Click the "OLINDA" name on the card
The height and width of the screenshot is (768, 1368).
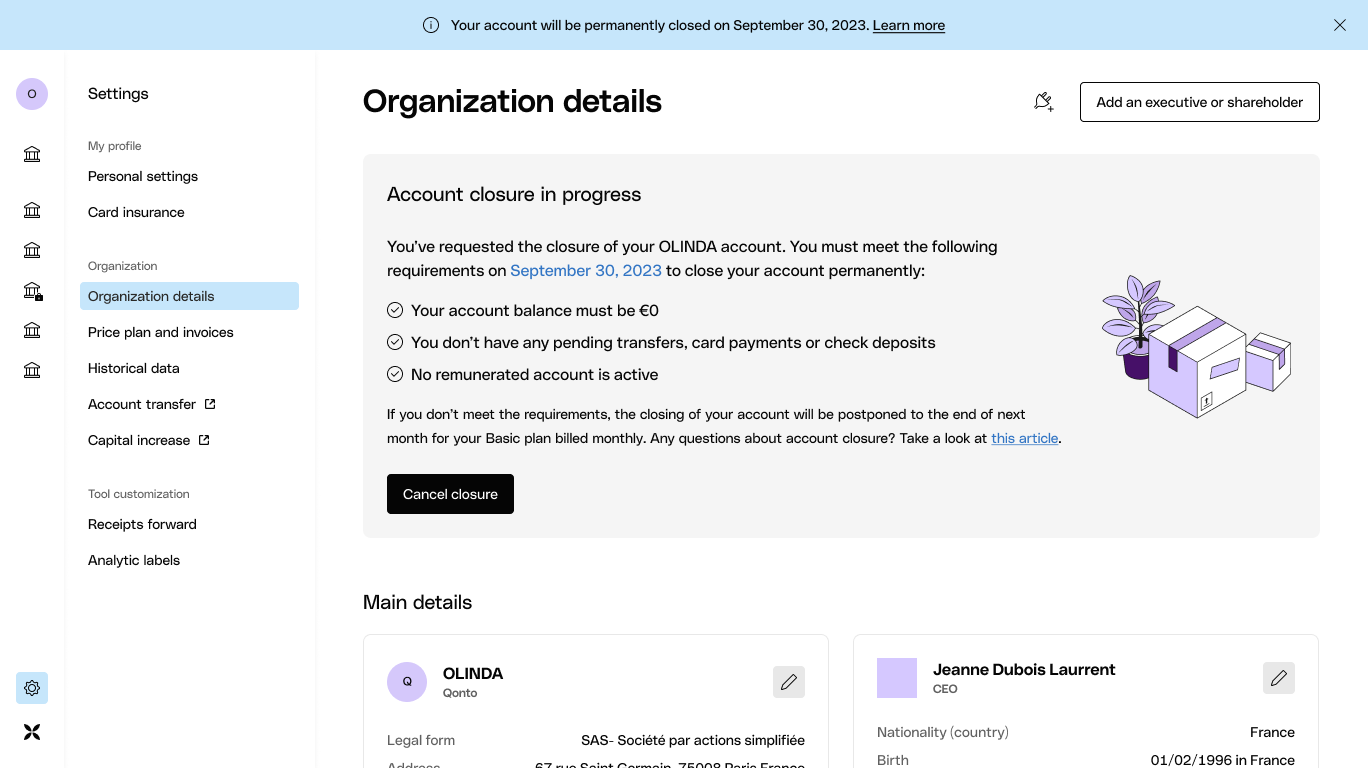[x=473, y=673]
